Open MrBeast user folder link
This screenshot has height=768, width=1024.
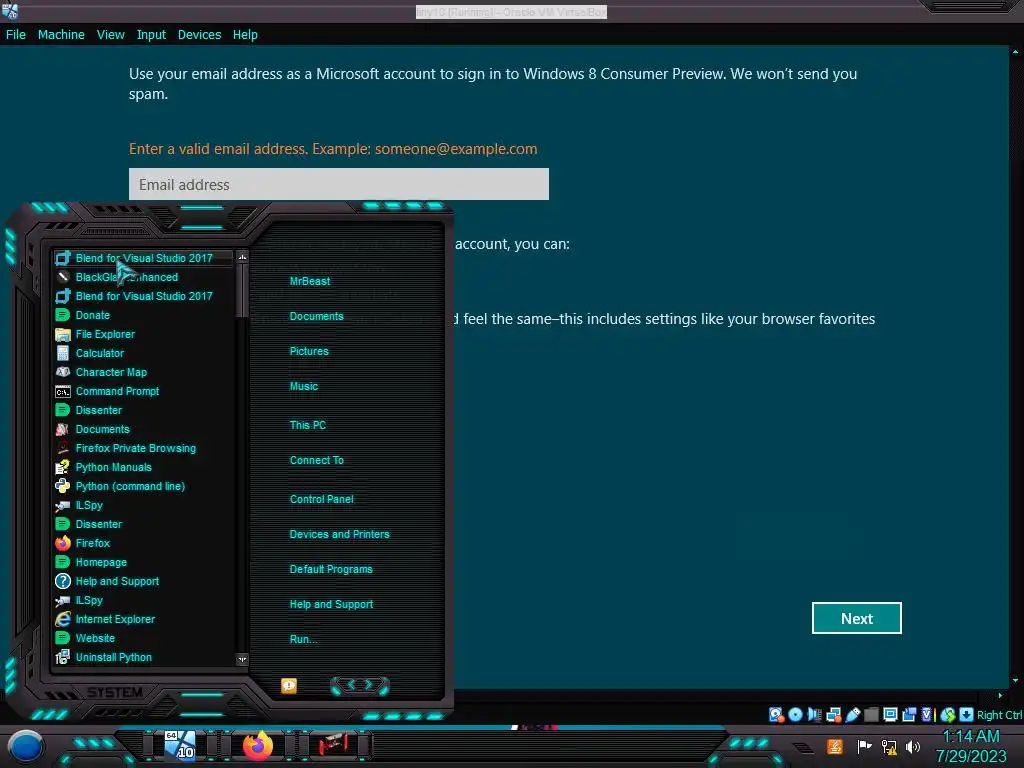pyautogui.click(x=310, y=281)
